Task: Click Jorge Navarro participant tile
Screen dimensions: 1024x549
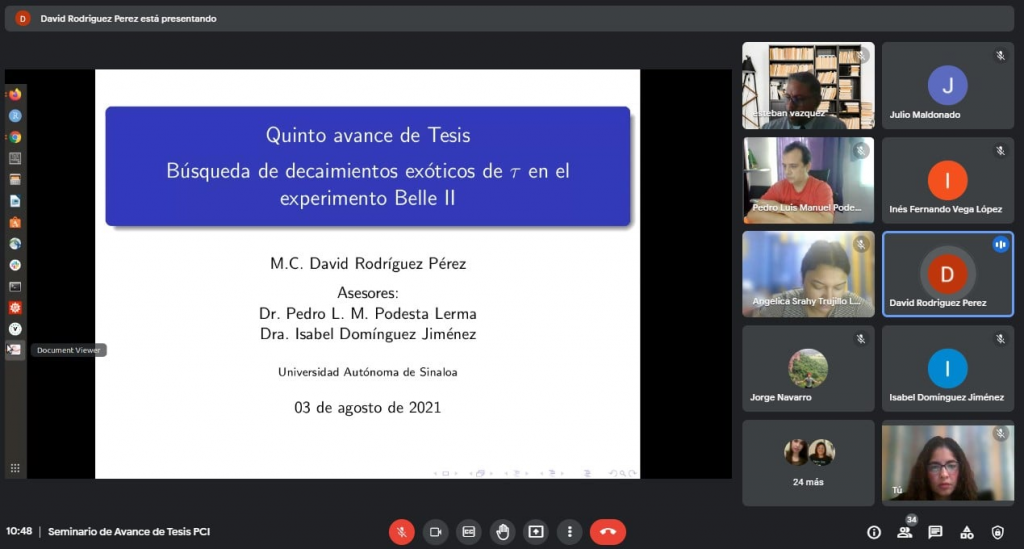Action: pyautogui.click(x=808, y=369)
